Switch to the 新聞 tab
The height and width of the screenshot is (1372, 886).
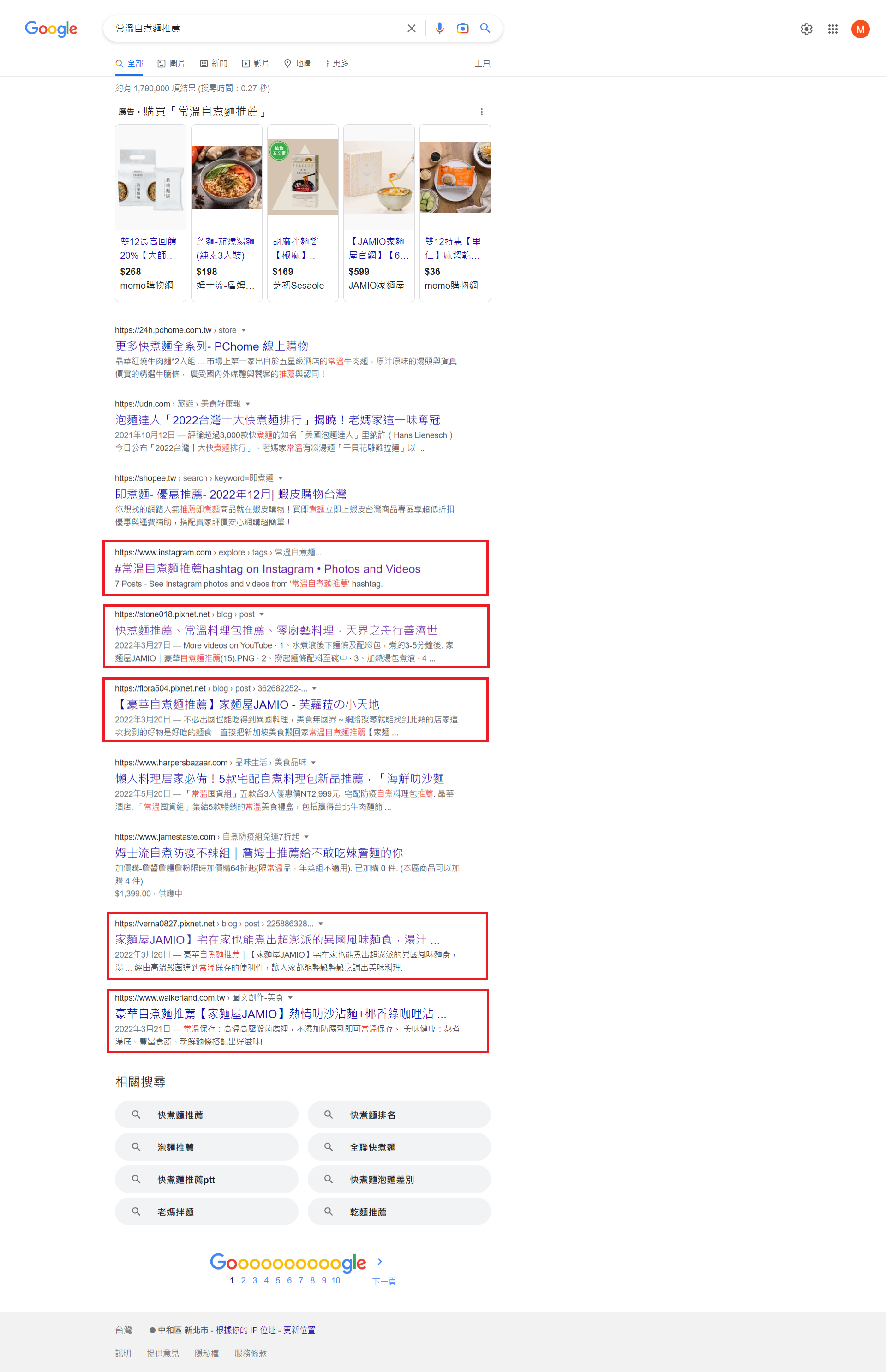pyautogui.click(x=214, y=63)
